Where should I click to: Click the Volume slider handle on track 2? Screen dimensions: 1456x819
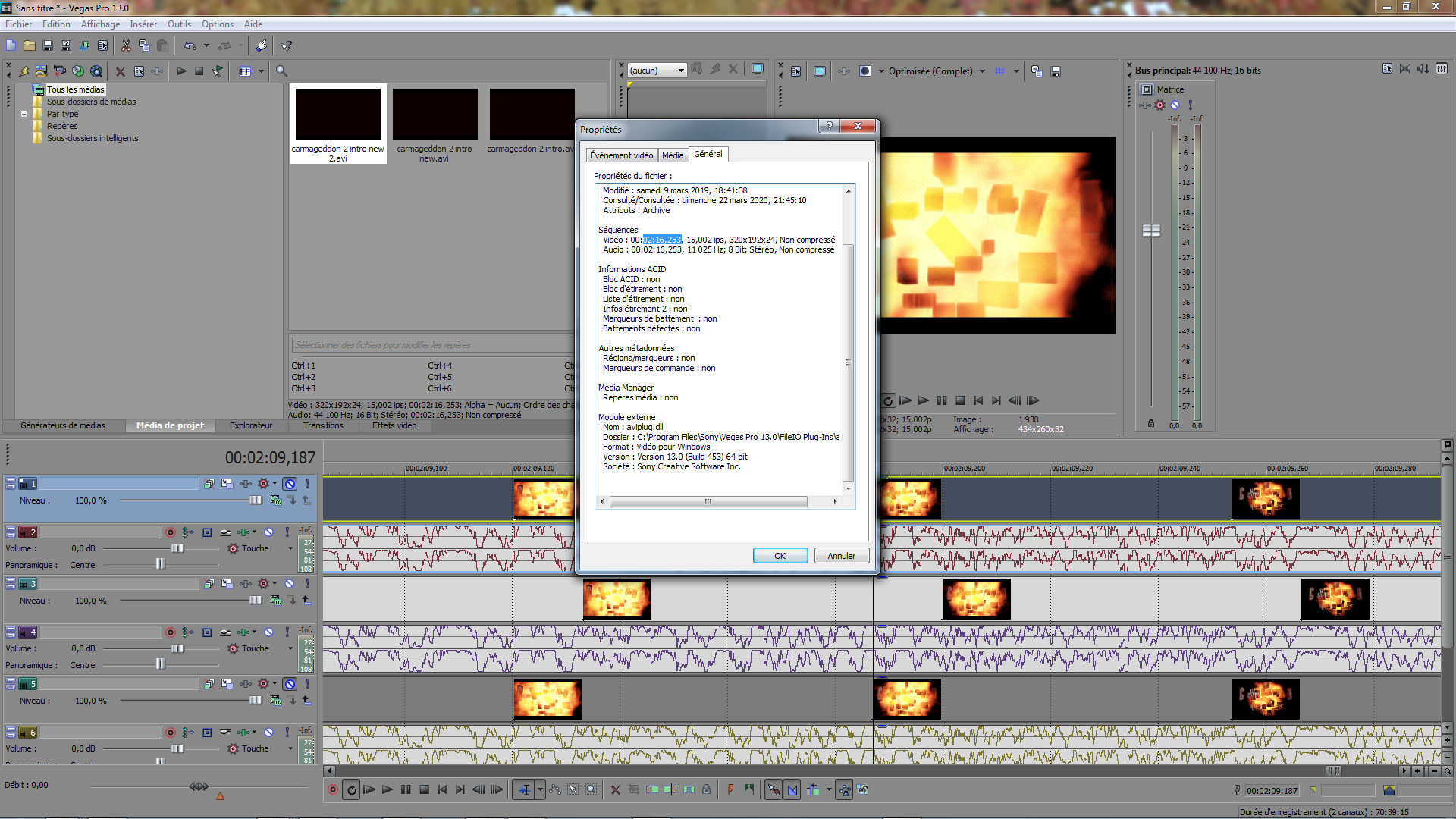pos(177,548)
